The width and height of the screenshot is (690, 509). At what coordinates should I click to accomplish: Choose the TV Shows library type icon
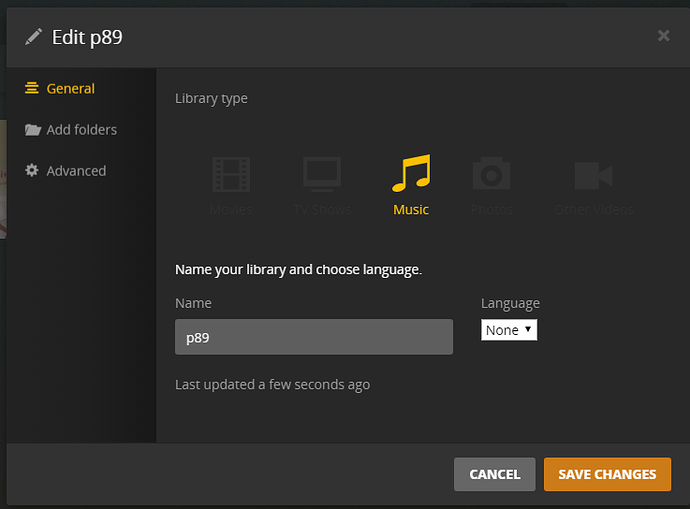(322, 174)
